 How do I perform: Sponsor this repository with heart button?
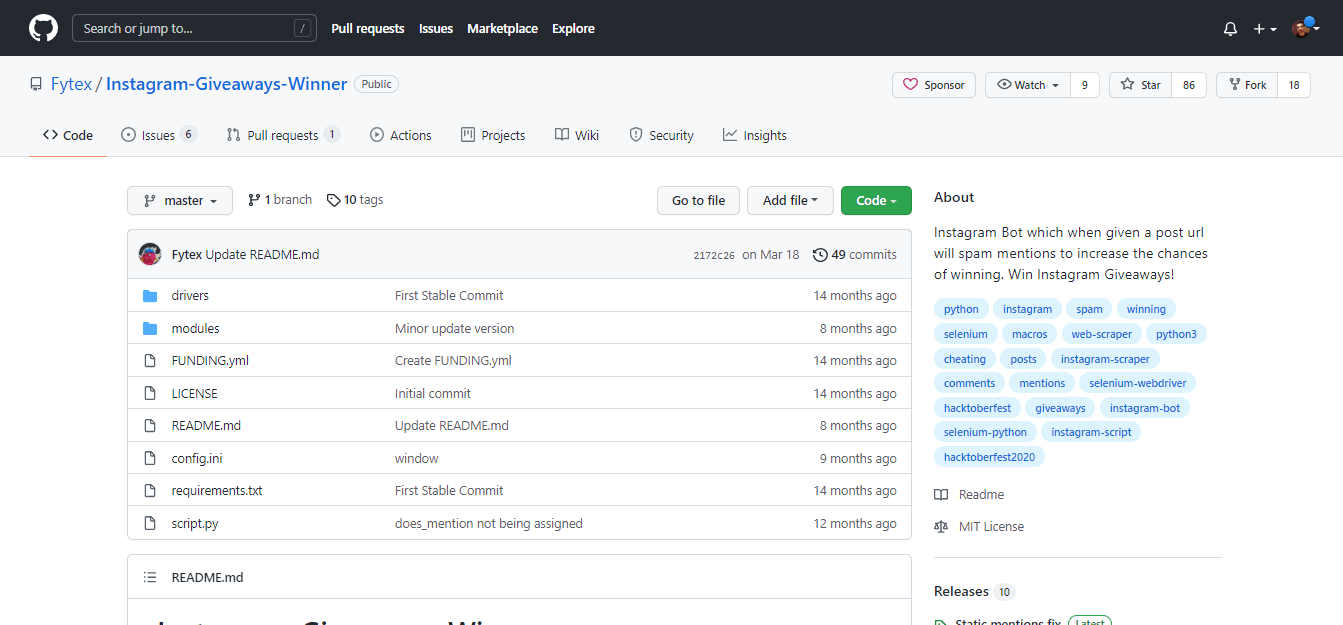point(934,85)
